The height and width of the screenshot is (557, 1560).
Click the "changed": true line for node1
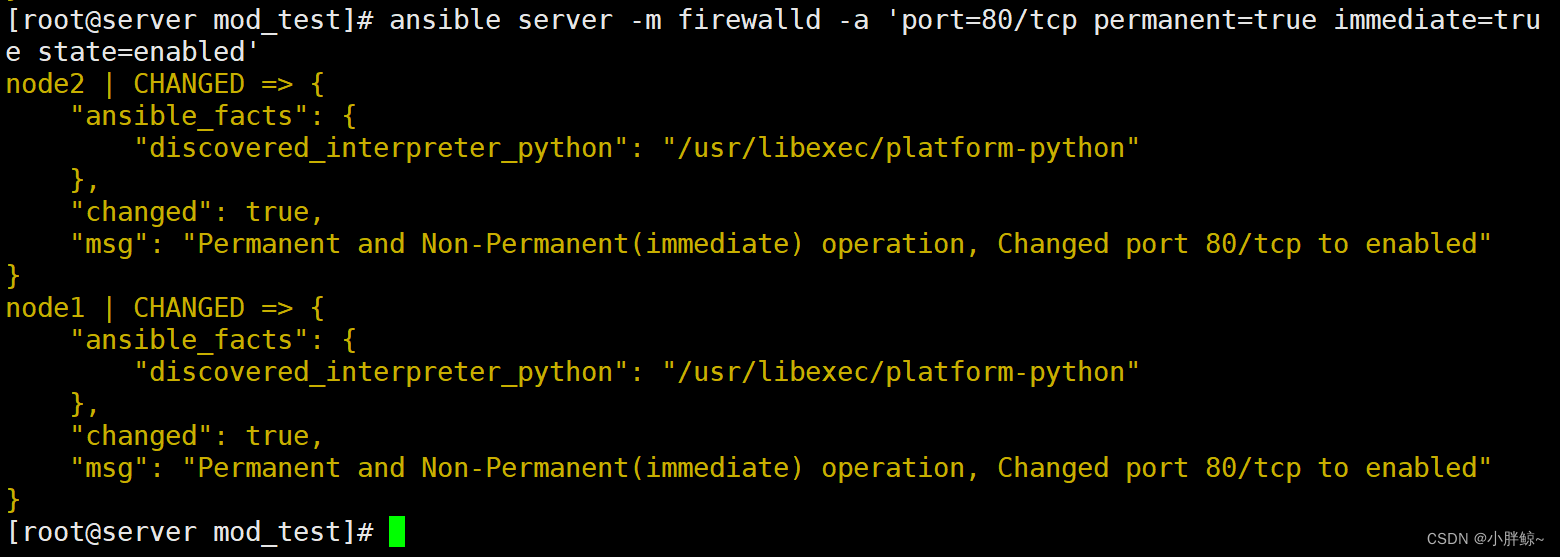(197, 436)
